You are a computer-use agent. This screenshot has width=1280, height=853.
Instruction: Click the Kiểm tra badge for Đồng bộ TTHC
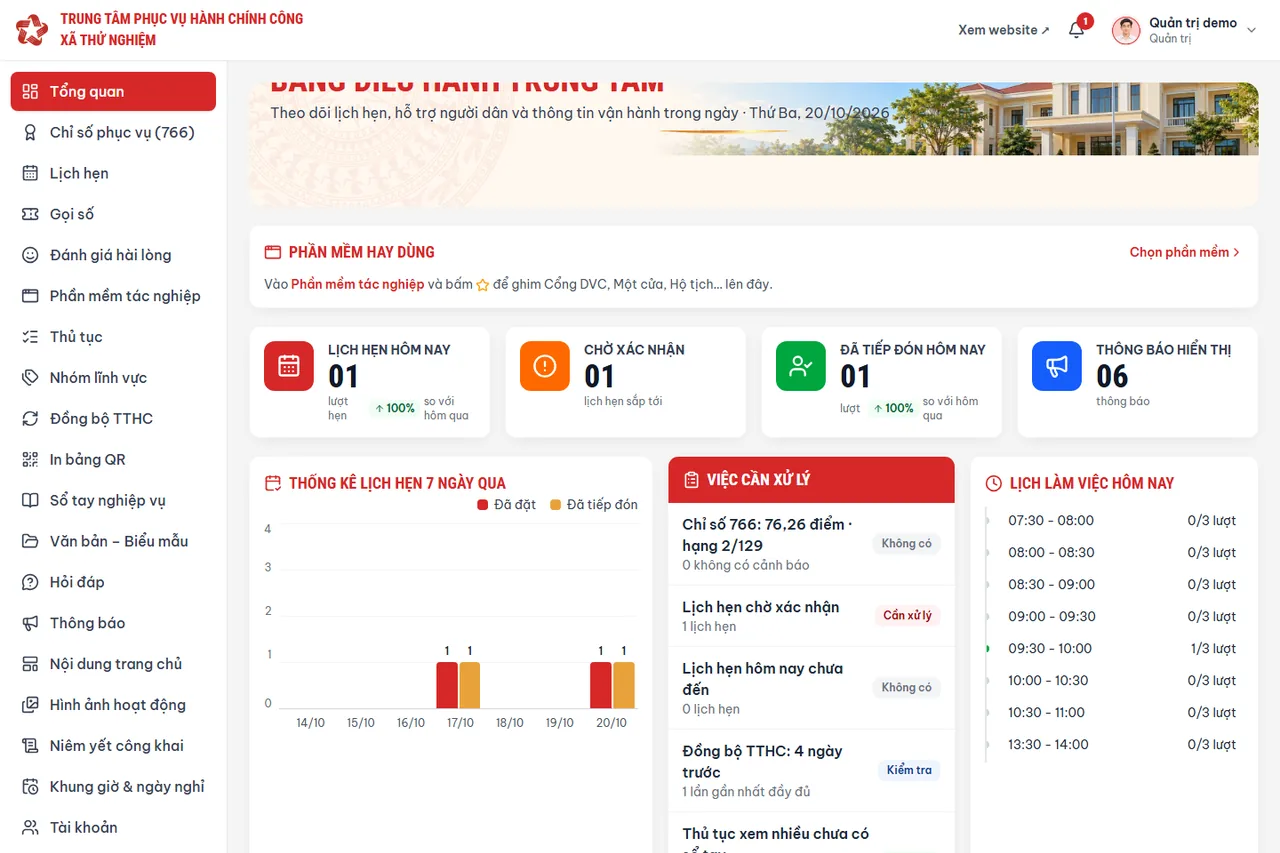point(909,770)
